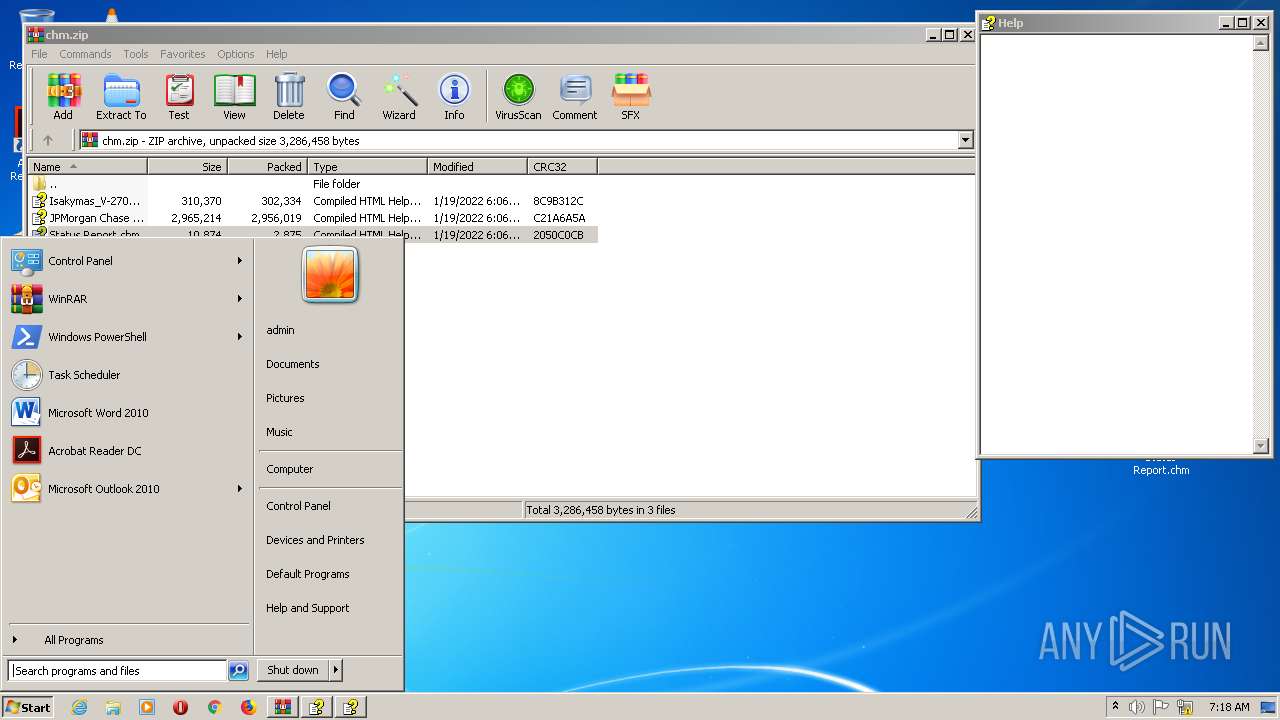Viewport: 1280px width, 720px height.
Task: Open the Favorites menu
Action: click(x=183, y=54)
